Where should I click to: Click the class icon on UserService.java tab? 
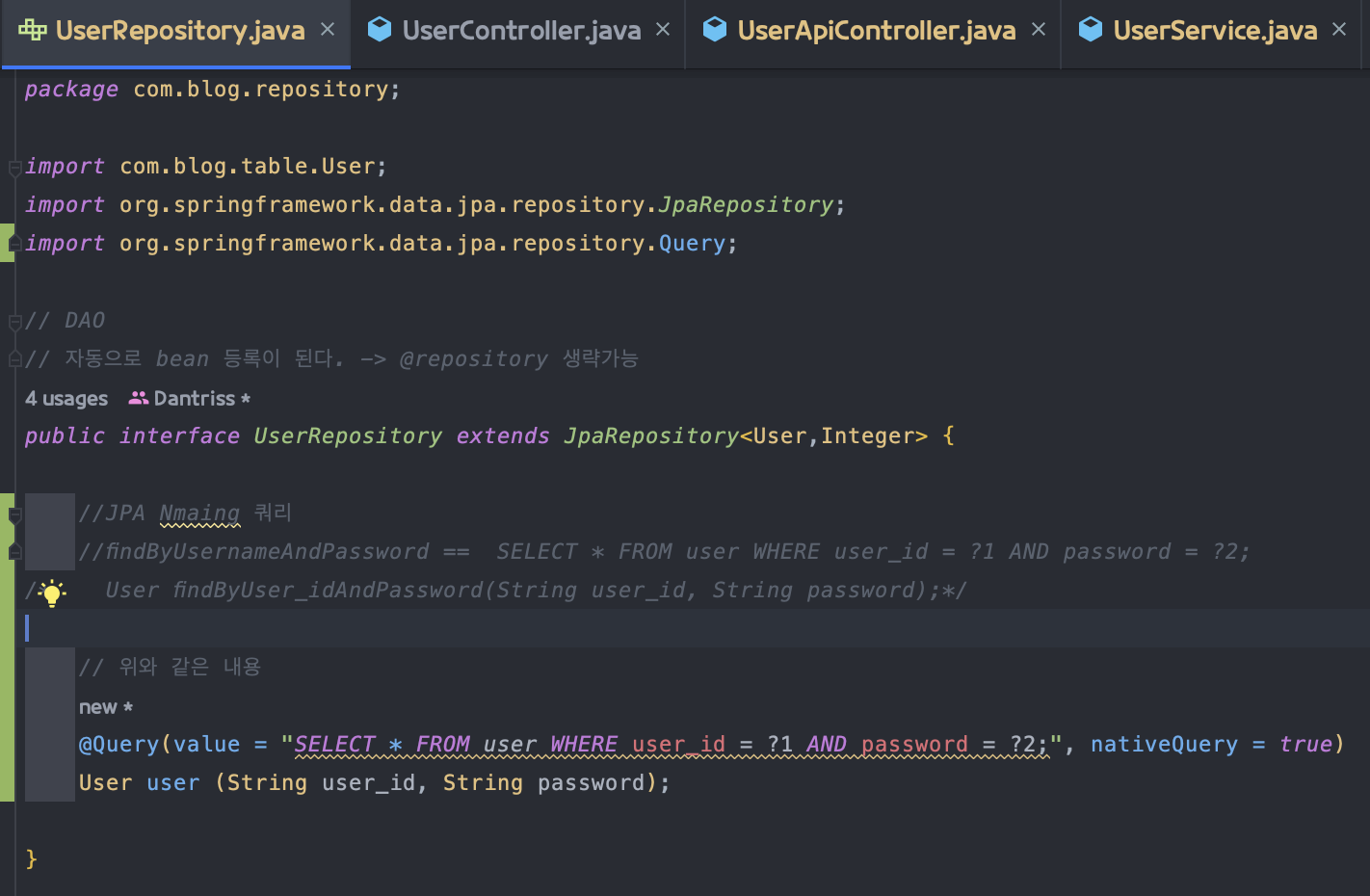coord(1091,30)
